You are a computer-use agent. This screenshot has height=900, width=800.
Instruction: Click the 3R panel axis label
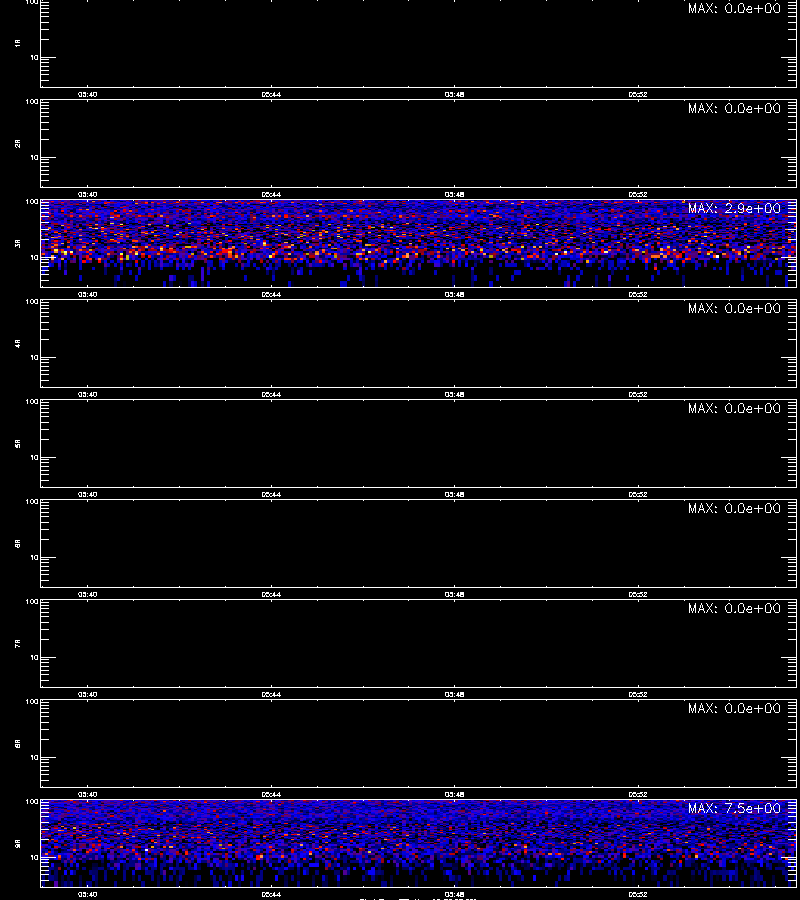pos(18,243)
